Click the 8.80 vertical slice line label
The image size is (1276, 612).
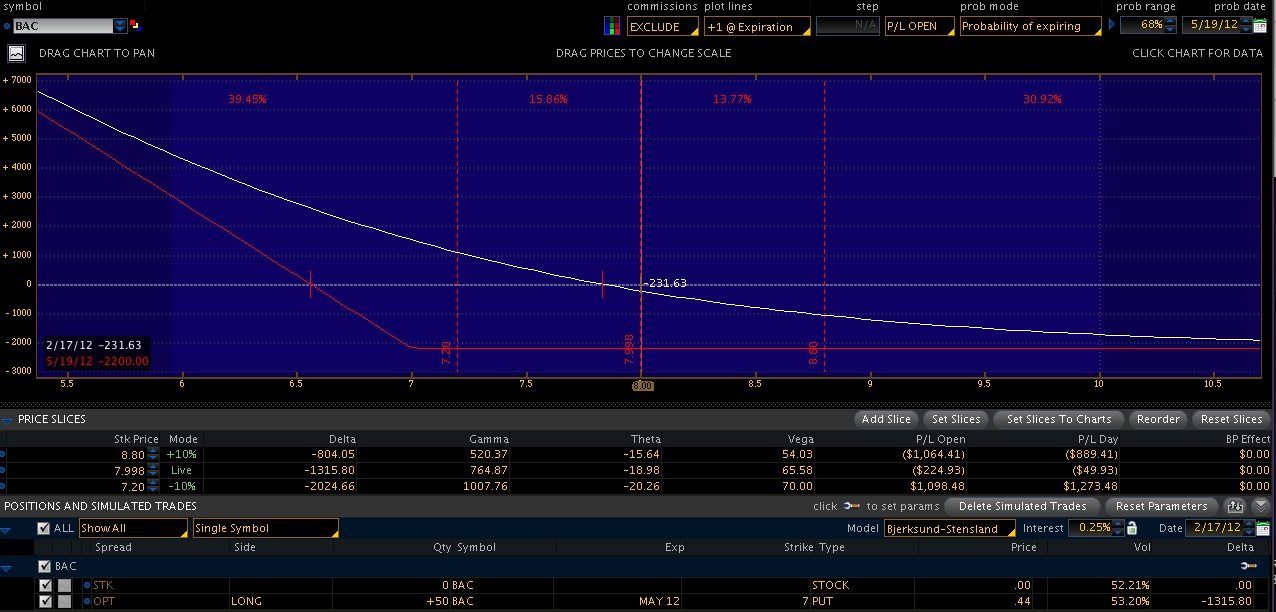814,352
